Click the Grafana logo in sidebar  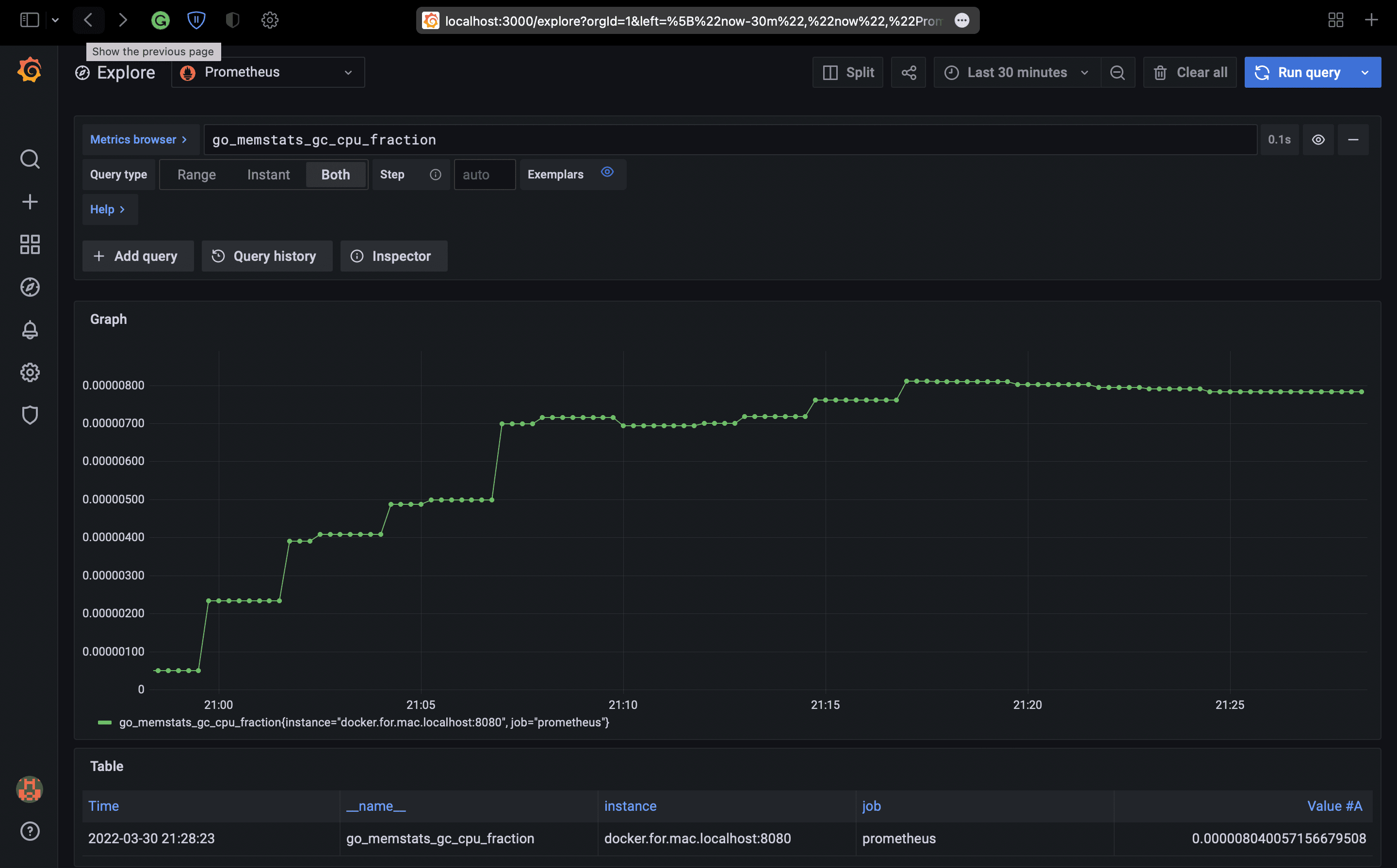tap(29, 70)
